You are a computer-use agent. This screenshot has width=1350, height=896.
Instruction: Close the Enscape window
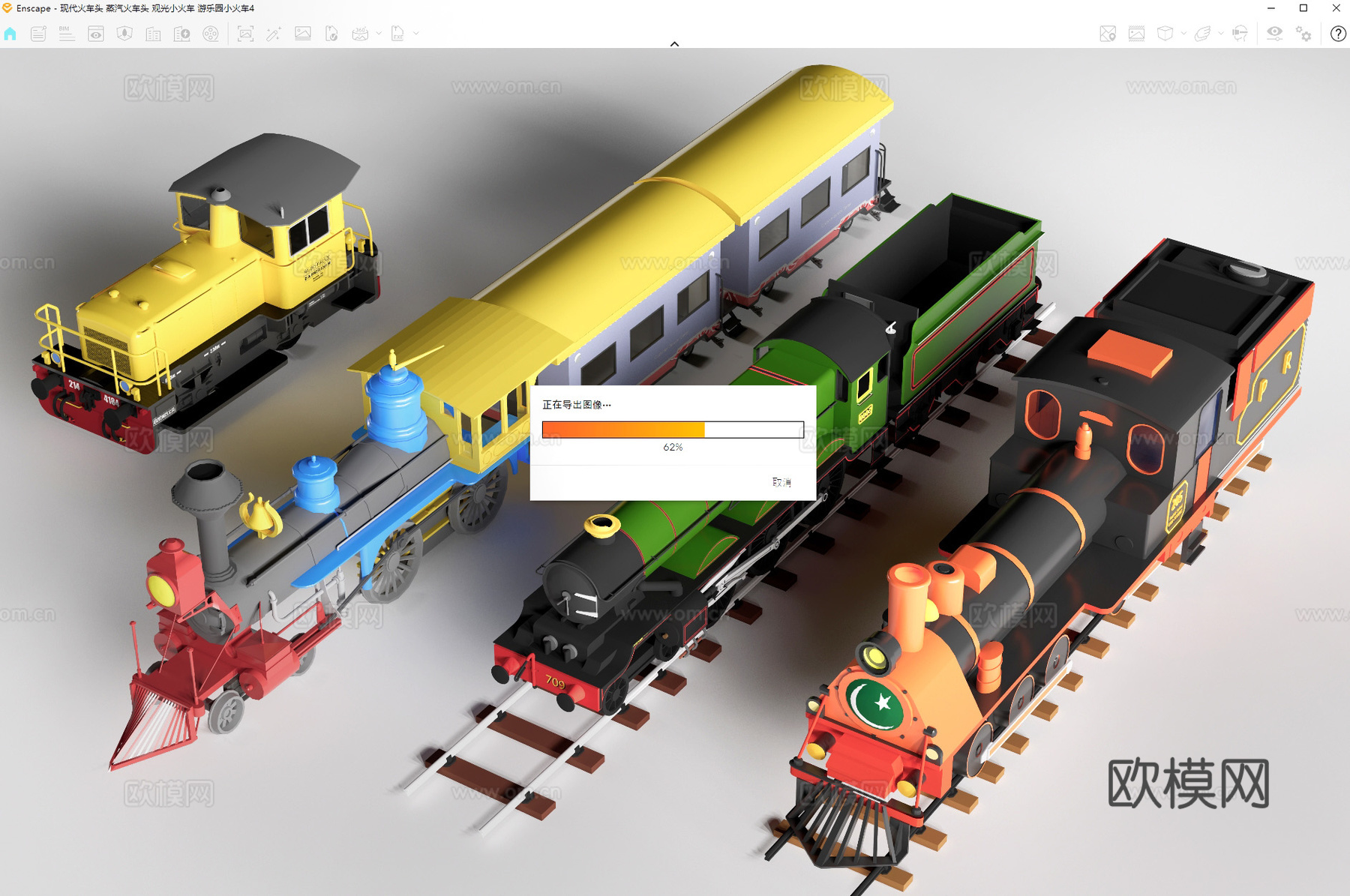(x=1336, y=8)
